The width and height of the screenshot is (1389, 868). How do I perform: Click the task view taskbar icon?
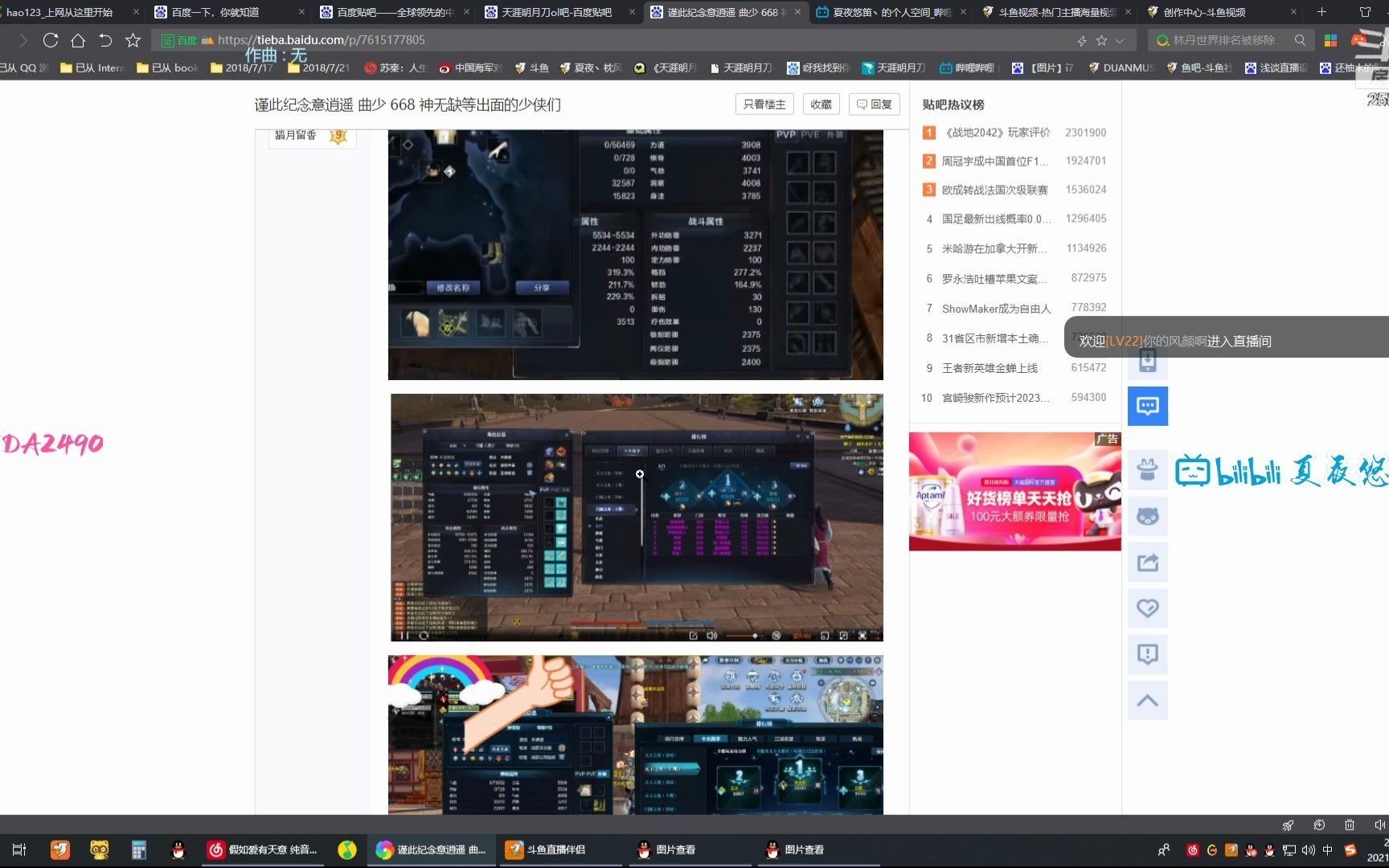coord(19,850)
